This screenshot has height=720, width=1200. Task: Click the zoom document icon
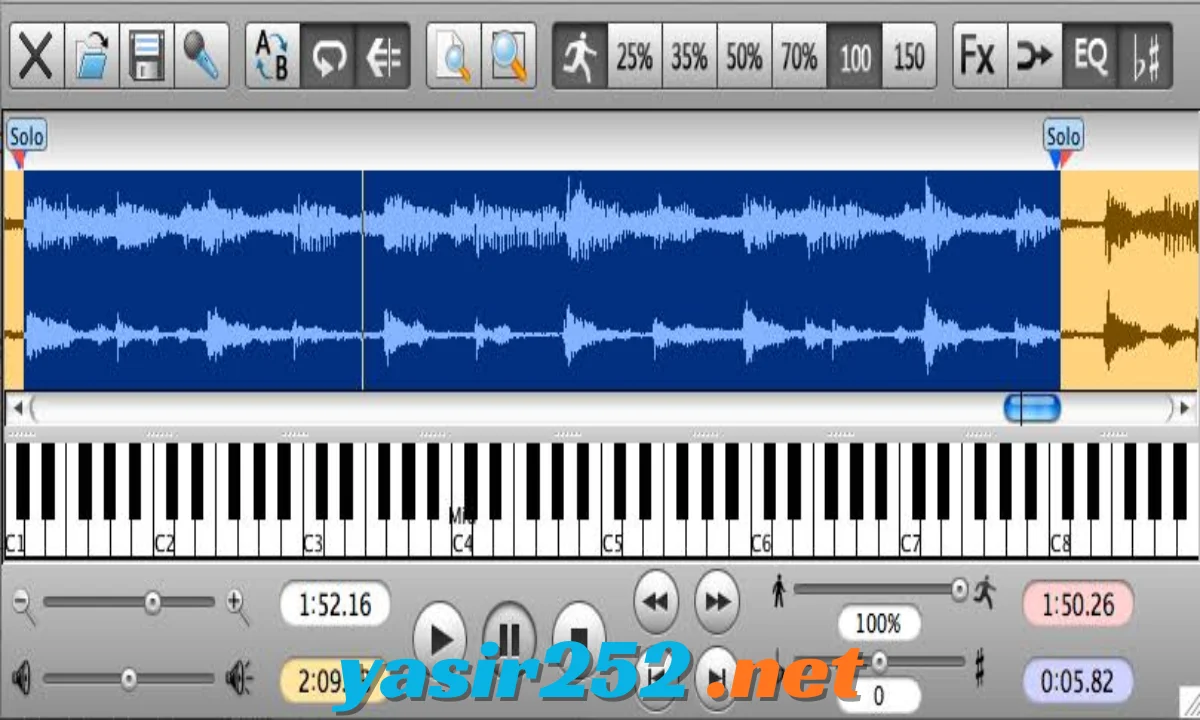click(454, 57)
